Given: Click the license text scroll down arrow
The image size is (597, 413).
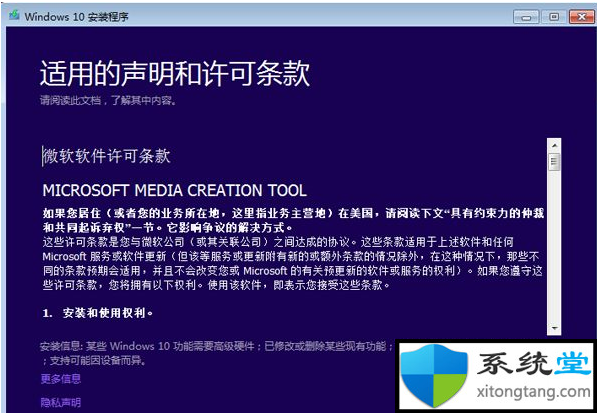Looking at the screenshot, I should pyautogui.click(x=554, y=328).
